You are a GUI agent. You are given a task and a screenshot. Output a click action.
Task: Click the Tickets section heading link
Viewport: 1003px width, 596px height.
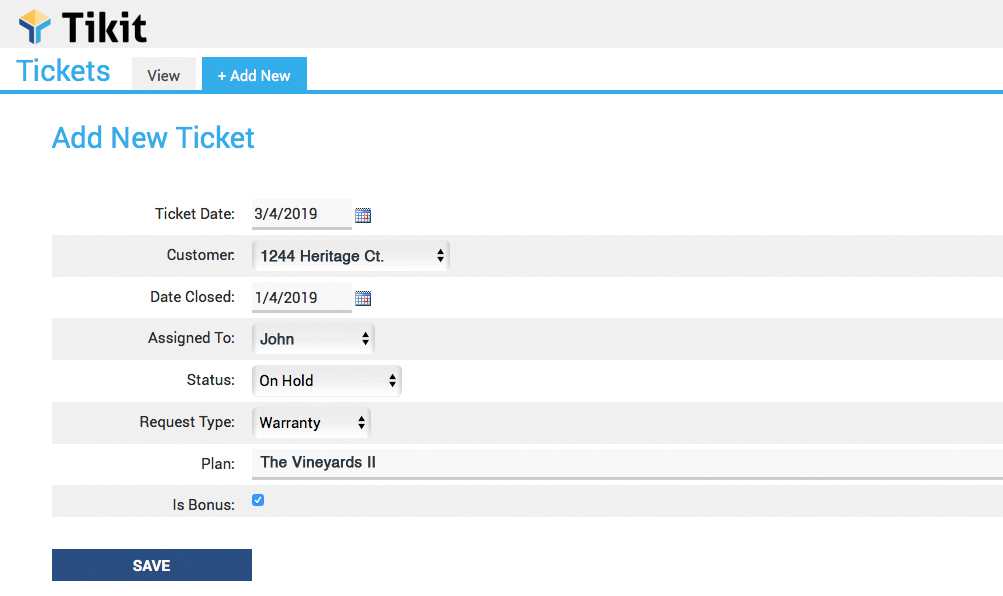pyautogui.click(x=64, y=72)
